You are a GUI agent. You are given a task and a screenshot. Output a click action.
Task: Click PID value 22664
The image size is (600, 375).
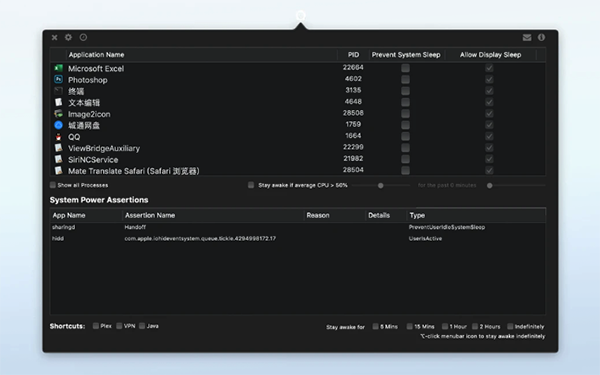coord(353,67)
